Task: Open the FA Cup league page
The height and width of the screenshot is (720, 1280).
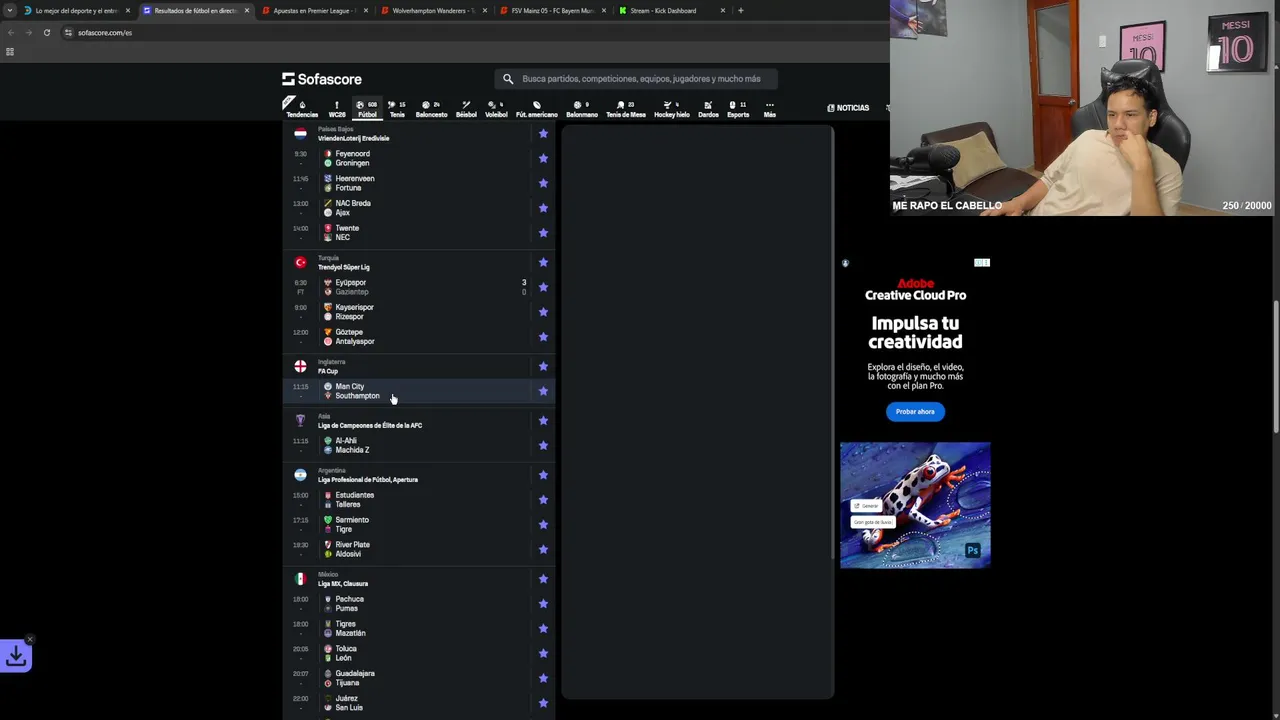Action: coord(328,371)
